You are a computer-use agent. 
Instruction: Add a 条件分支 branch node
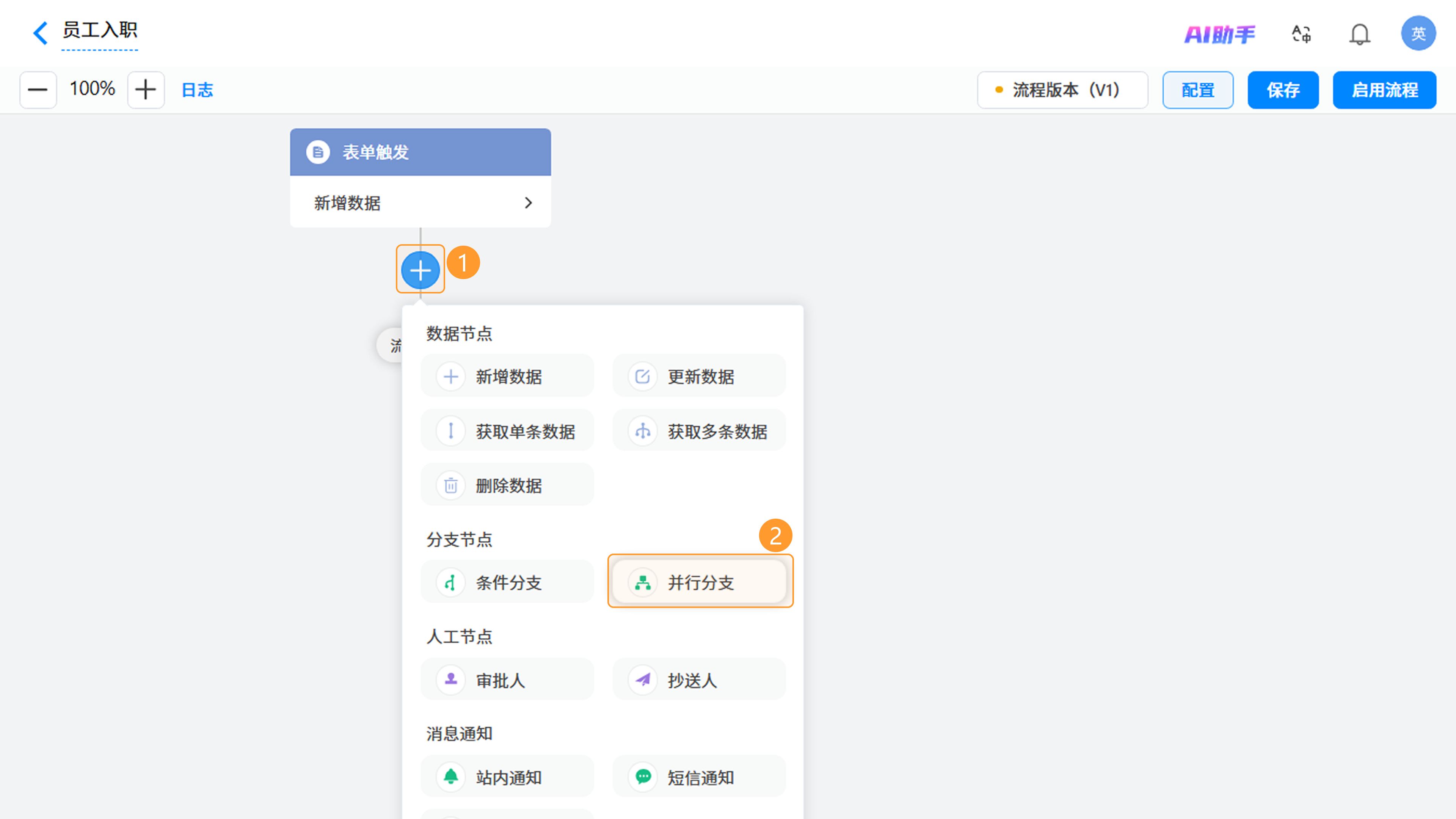point(507,582)
